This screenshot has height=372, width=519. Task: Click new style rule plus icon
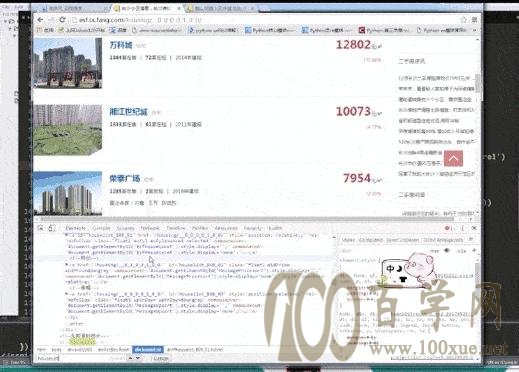point(474,250)
